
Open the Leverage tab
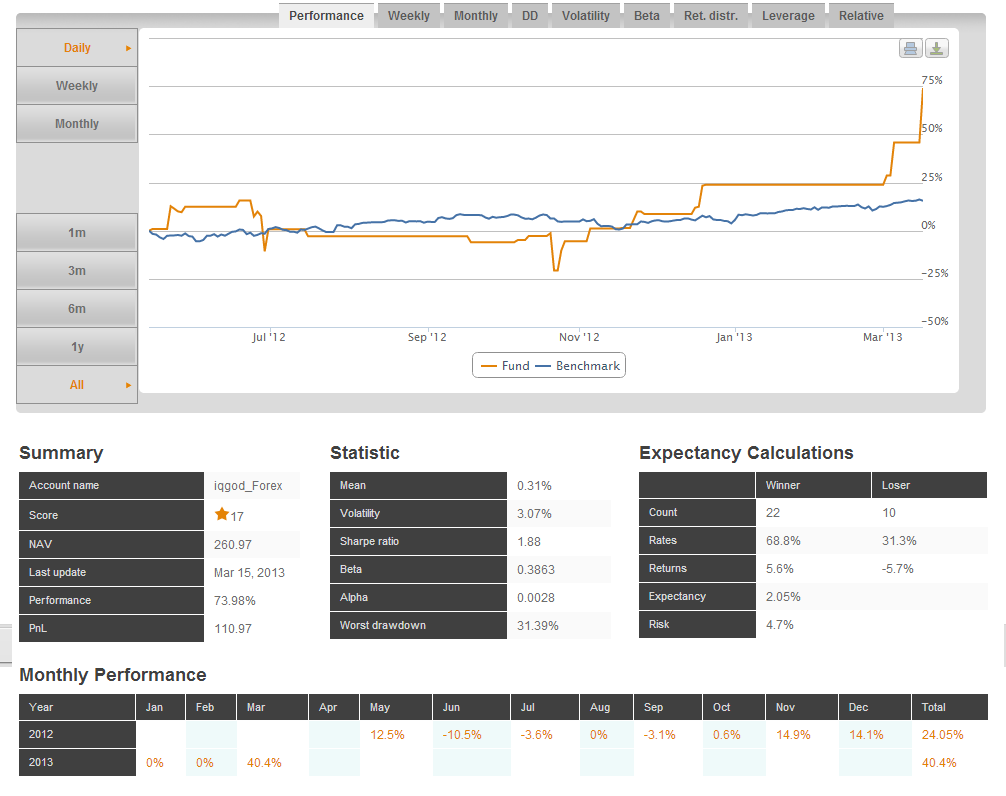[789, 15]
